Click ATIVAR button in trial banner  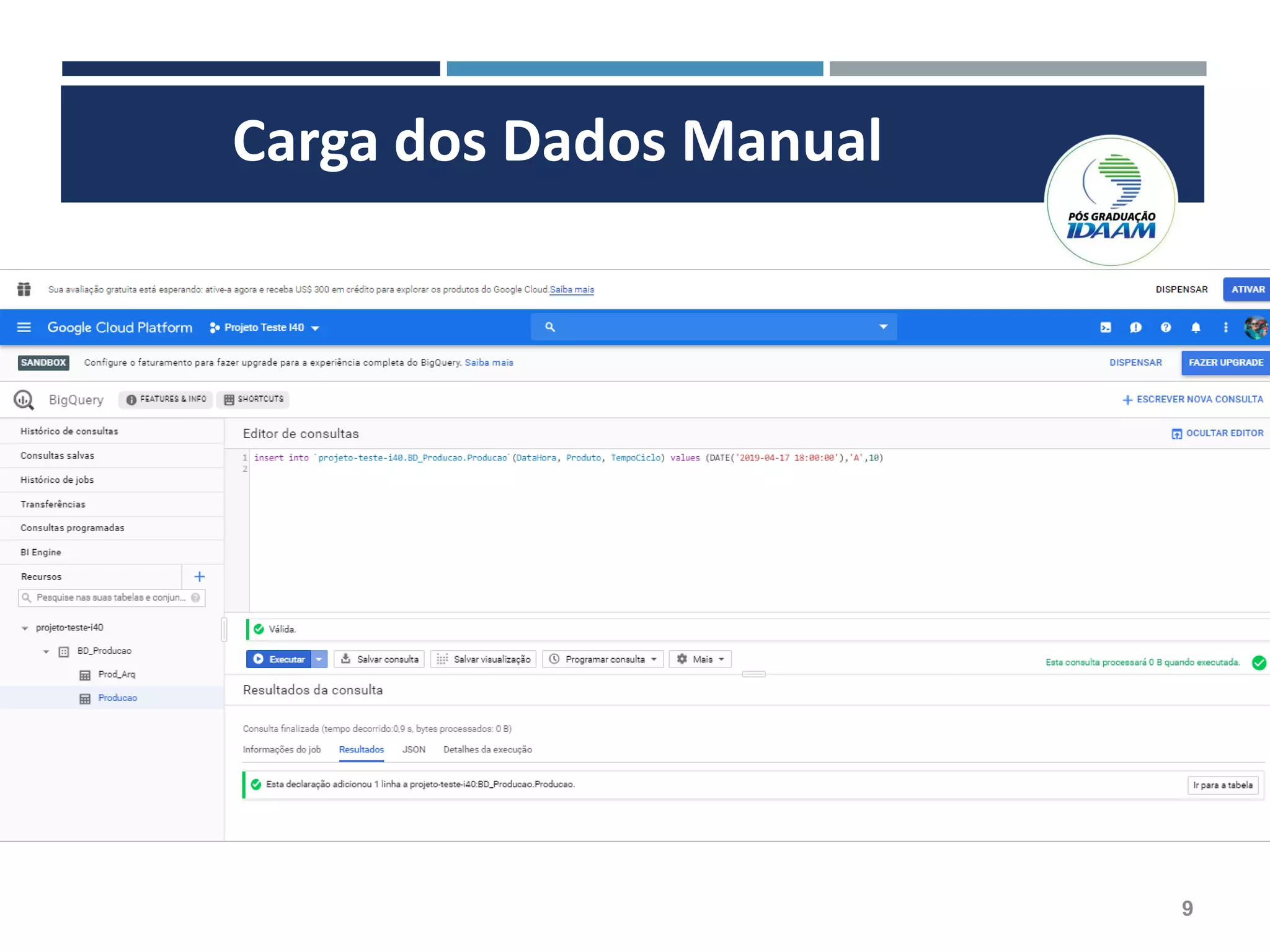click(x=1247, y=289)
